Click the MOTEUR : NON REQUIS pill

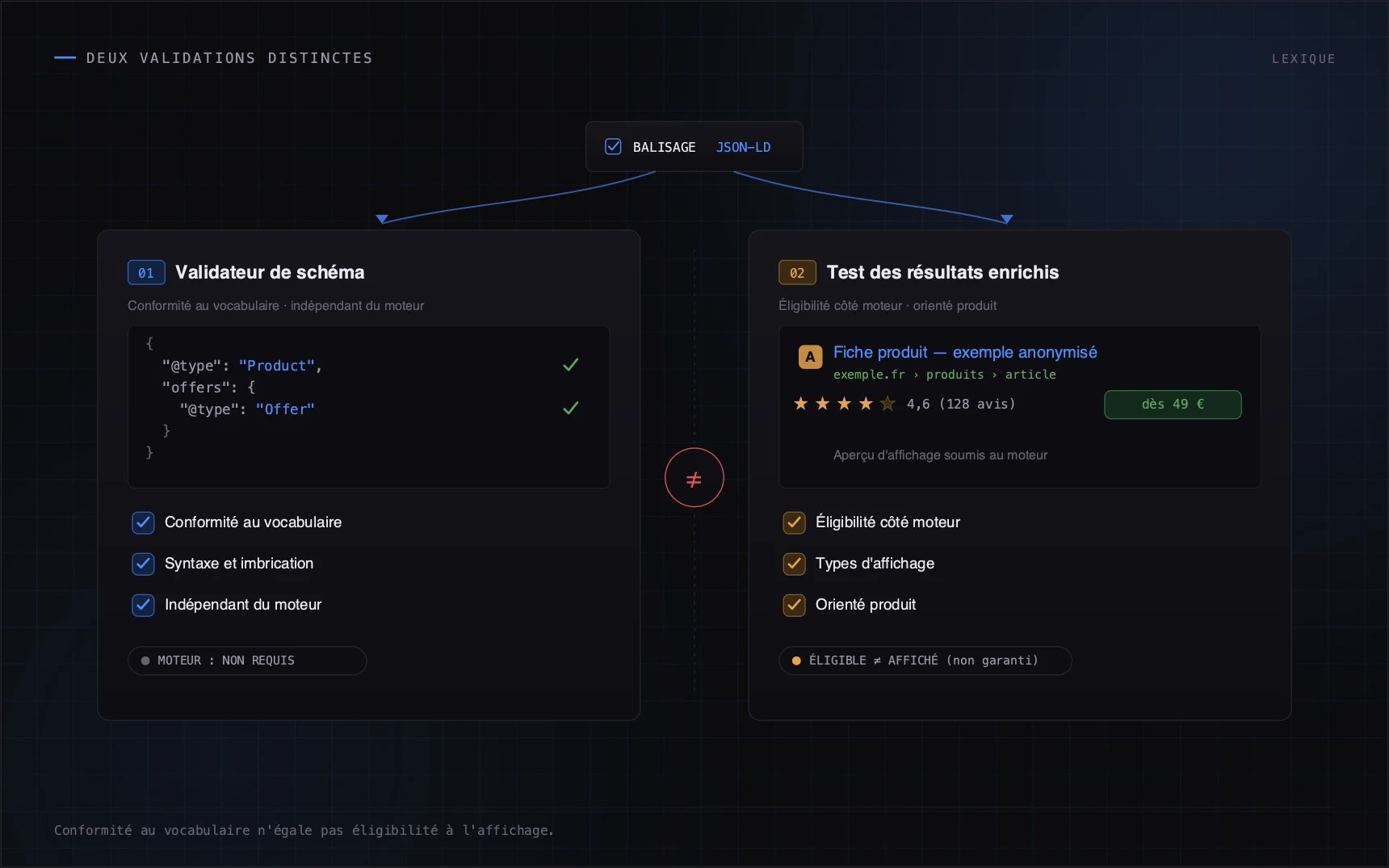click(247, 660)
